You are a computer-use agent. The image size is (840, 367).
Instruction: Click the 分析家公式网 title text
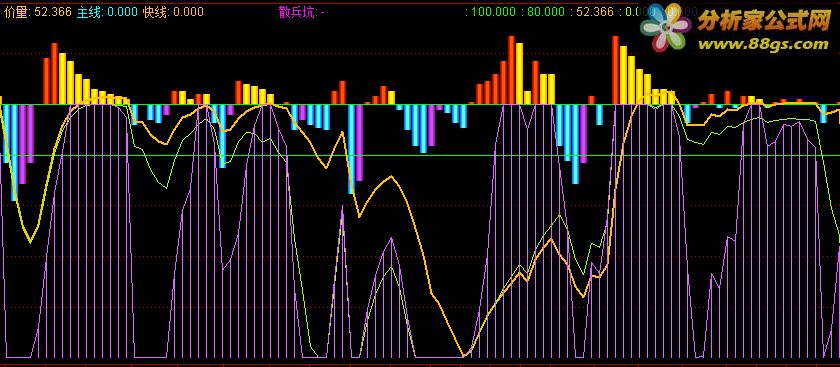tap(763, 20)
